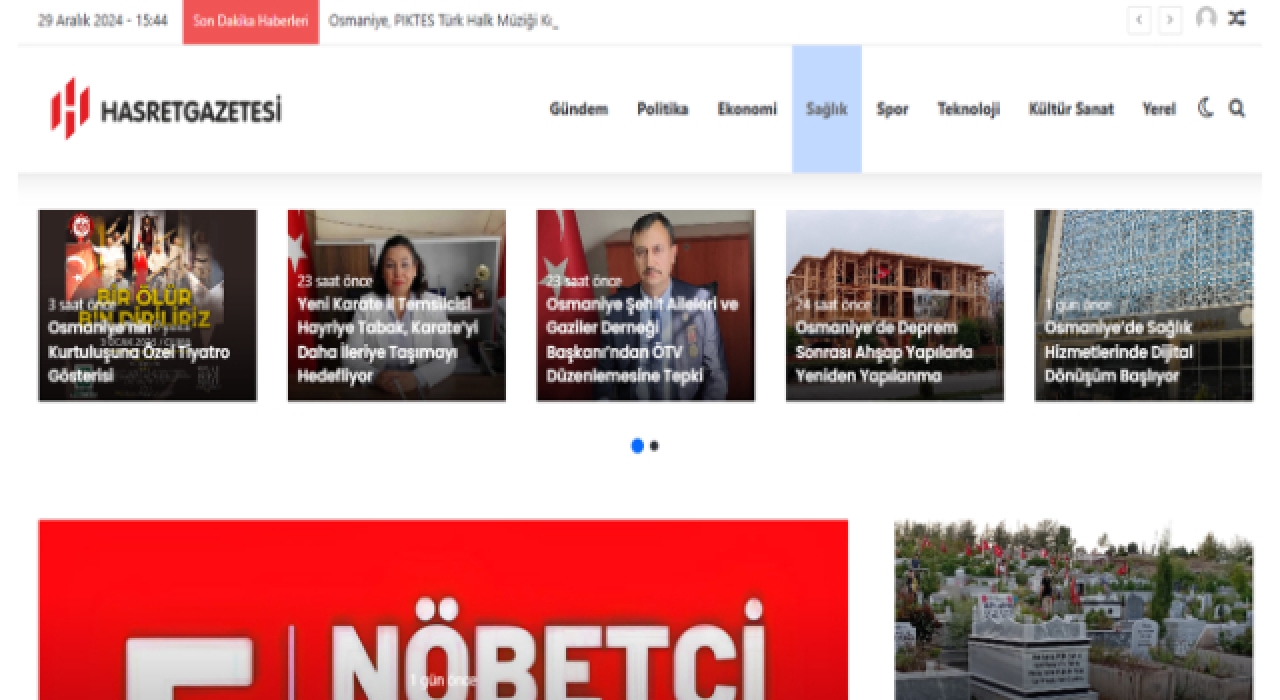
Task: Click the Hasret Gazetesi logo
Action: (166, 108)
